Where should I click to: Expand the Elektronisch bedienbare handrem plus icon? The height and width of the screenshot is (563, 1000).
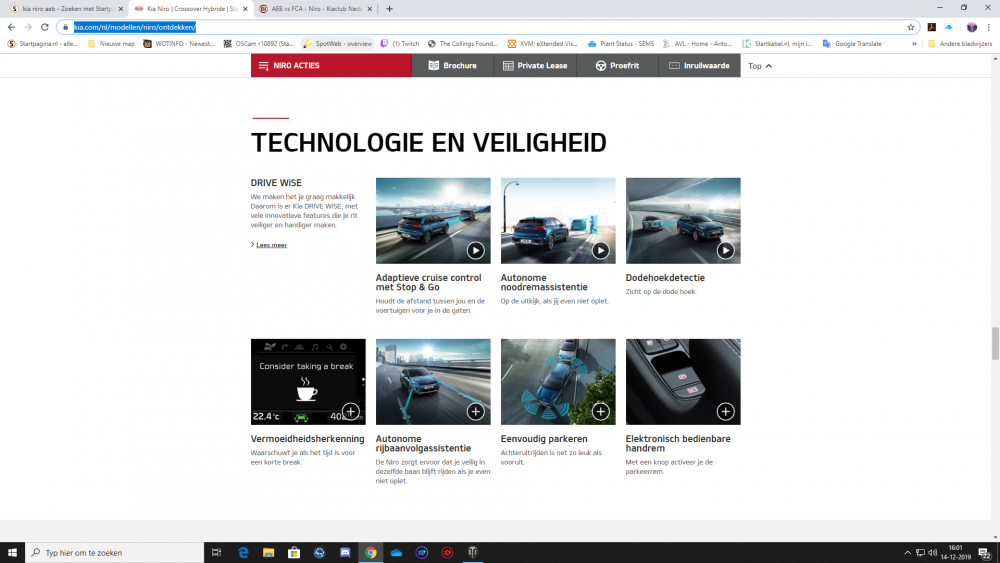725,411
